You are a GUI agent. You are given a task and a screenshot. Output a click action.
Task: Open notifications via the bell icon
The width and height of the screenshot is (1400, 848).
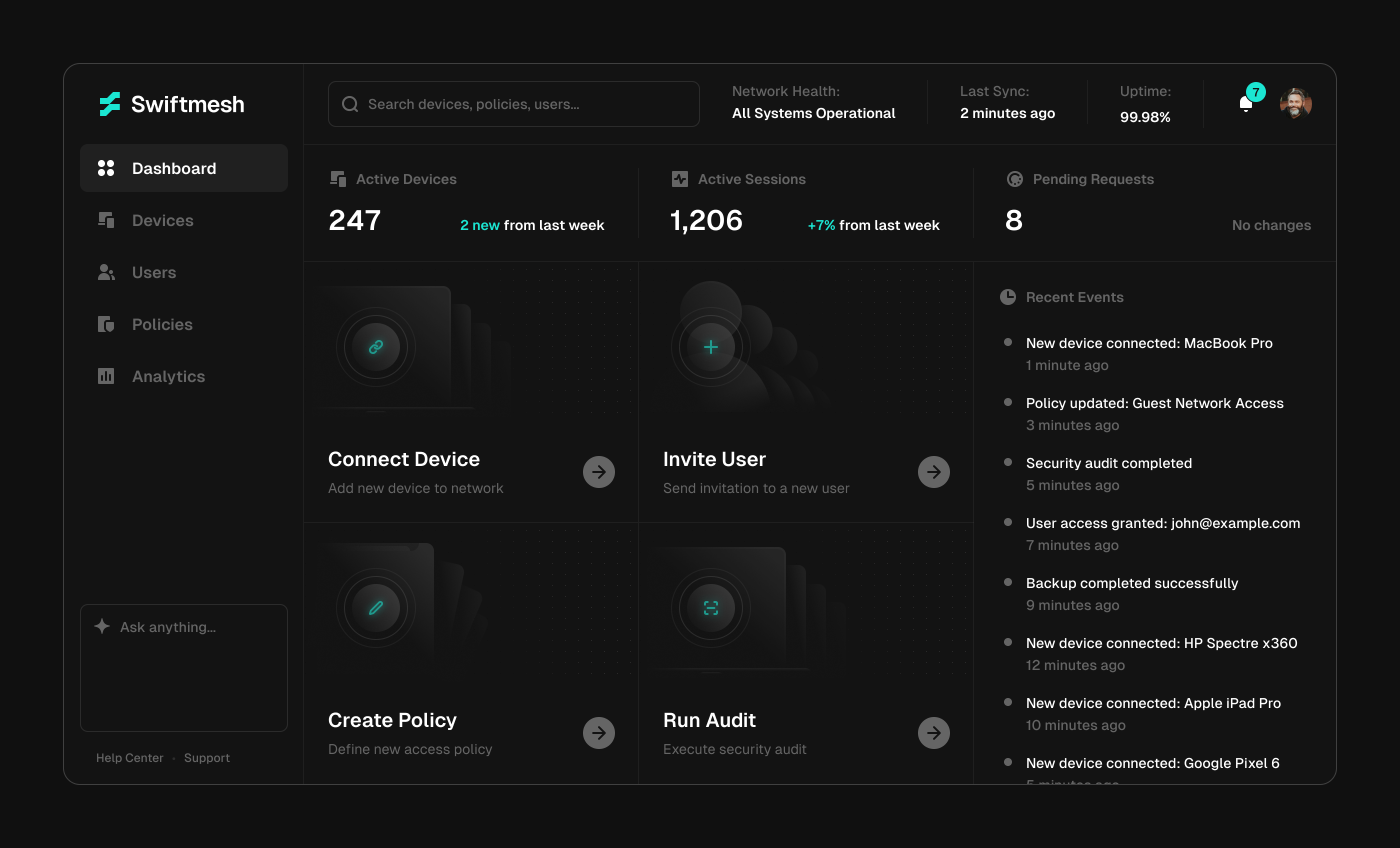click(1245, 104)
